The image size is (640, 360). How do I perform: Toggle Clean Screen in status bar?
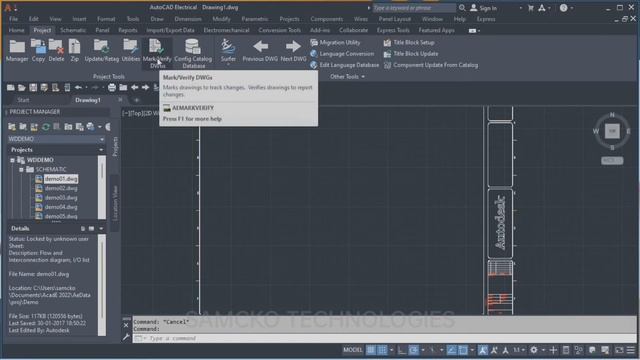point(619,350)
